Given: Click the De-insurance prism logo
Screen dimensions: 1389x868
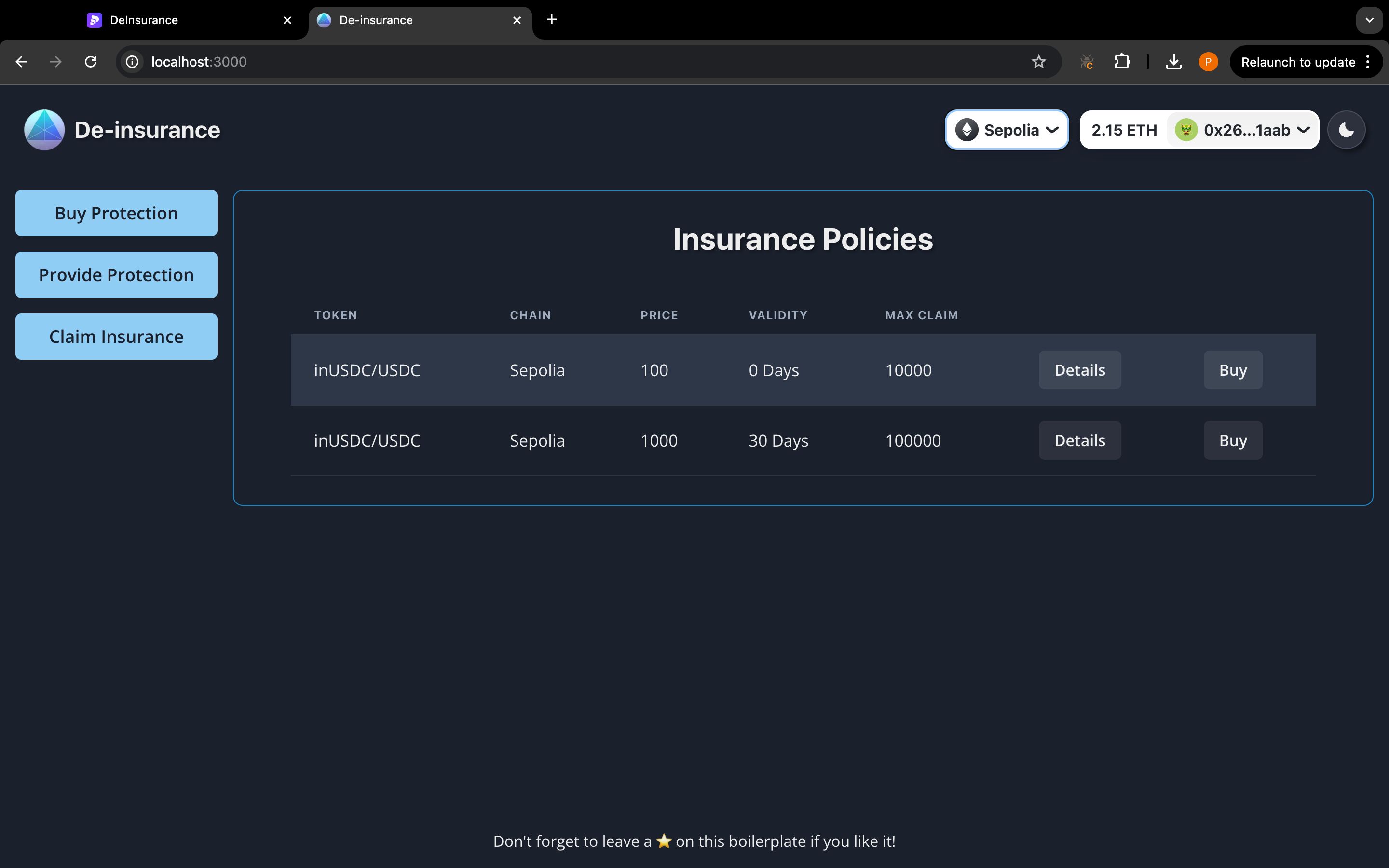Looking at the screenshot, I should click(x=44, y=130).
